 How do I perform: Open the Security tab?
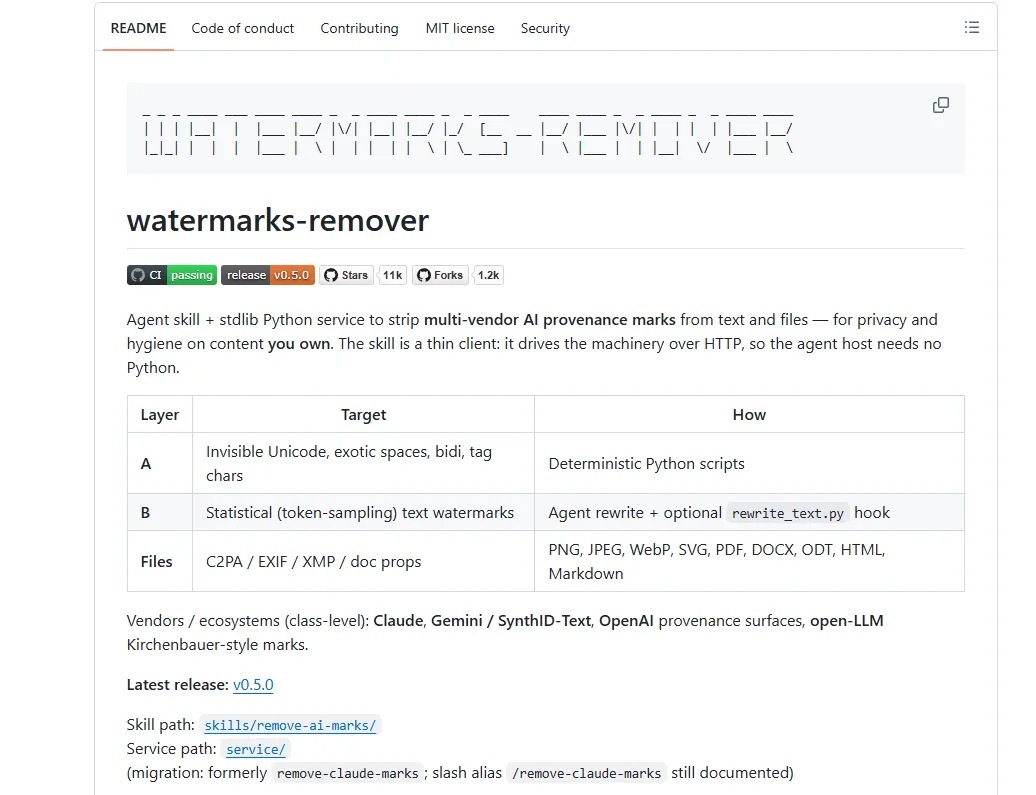[545, 28]
